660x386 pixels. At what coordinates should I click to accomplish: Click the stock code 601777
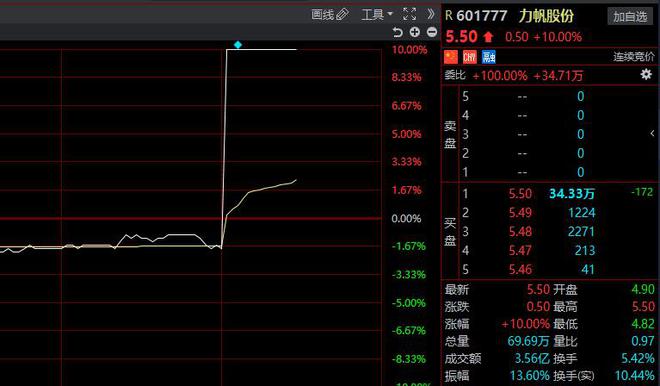(482, 16)
